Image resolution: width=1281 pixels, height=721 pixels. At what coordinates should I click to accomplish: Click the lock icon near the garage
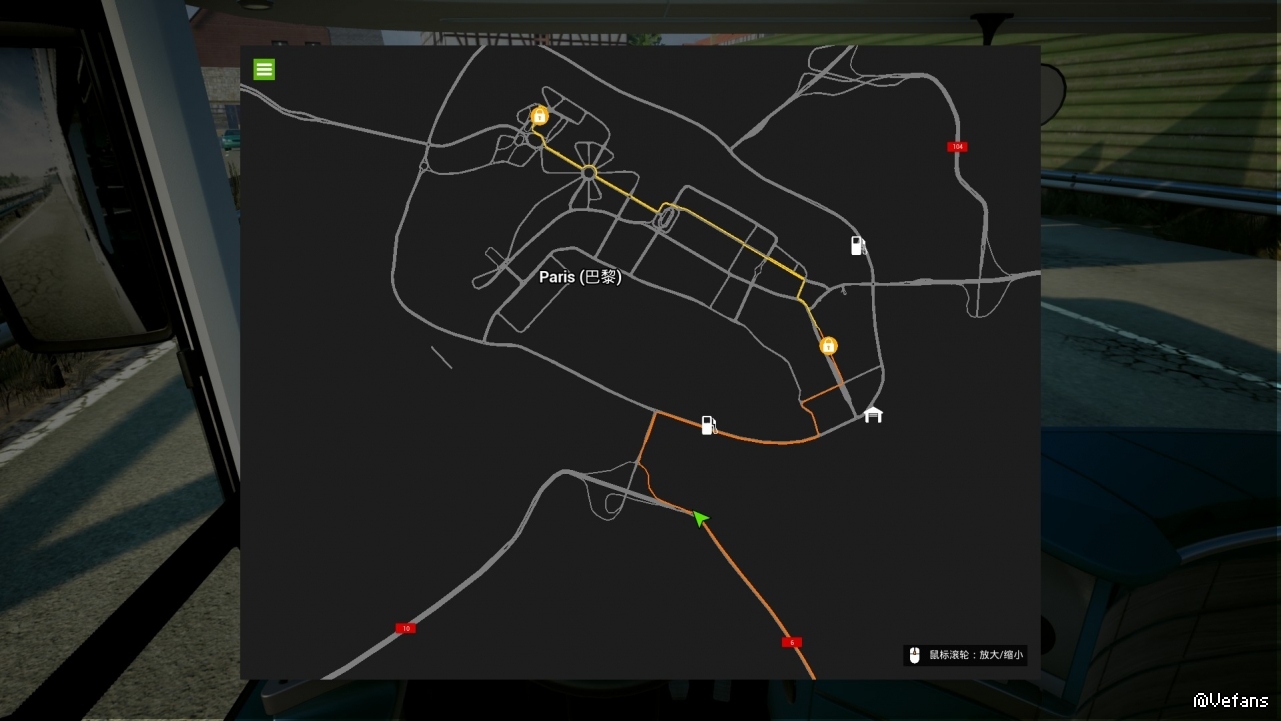[828, 346]
